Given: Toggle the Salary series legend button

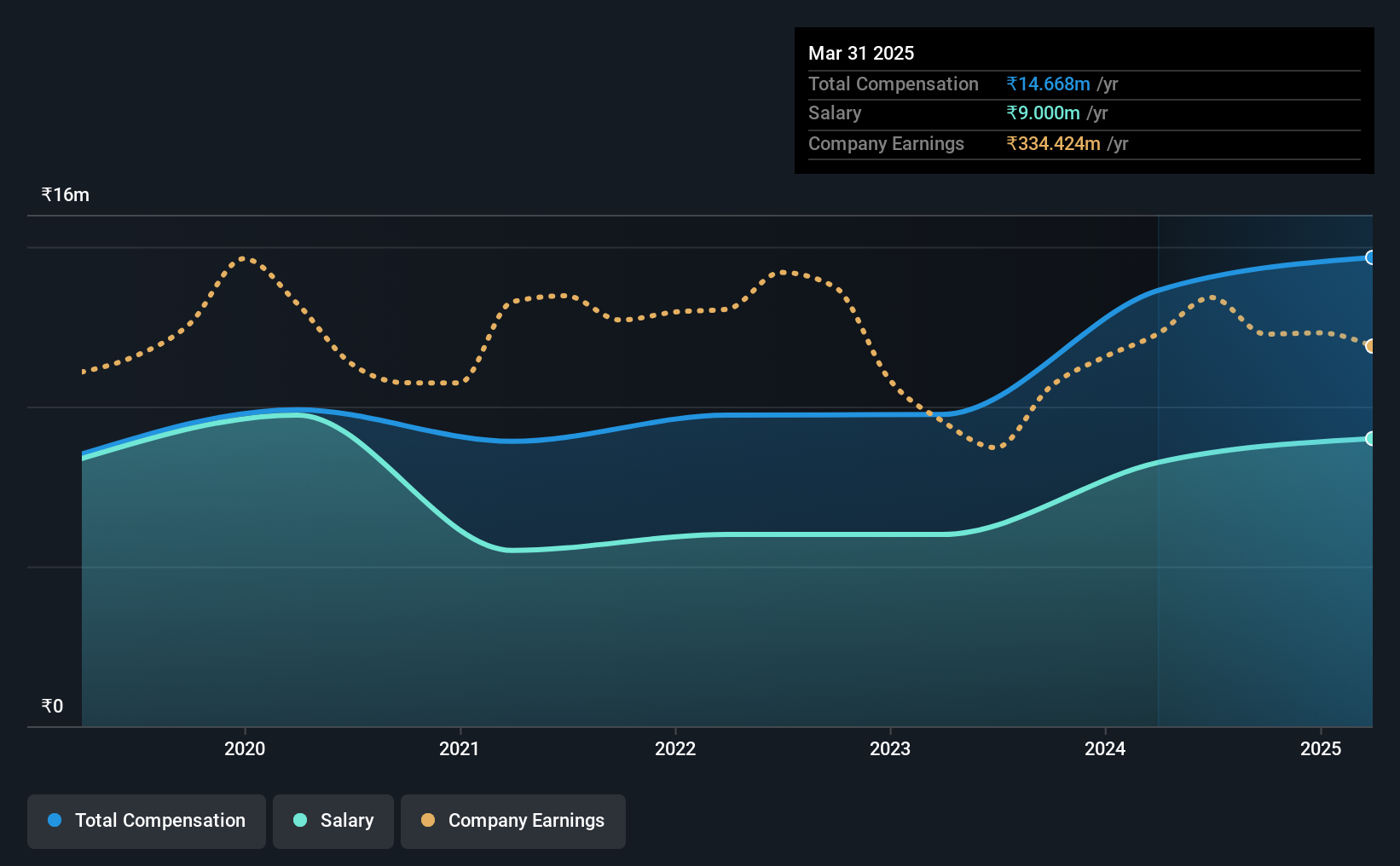Looking at the screenshot, I should click(333, 821).
